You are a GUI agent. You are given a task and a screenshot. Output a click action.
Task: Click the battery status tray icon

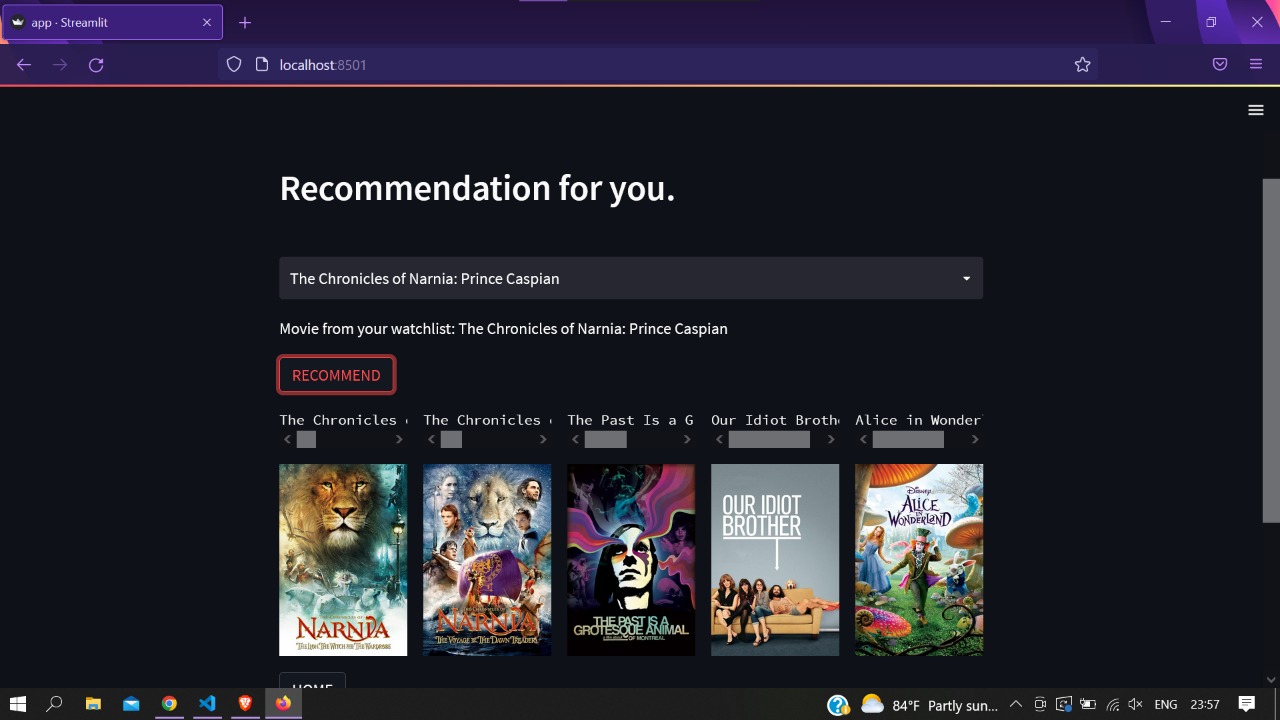(1088, 705)
